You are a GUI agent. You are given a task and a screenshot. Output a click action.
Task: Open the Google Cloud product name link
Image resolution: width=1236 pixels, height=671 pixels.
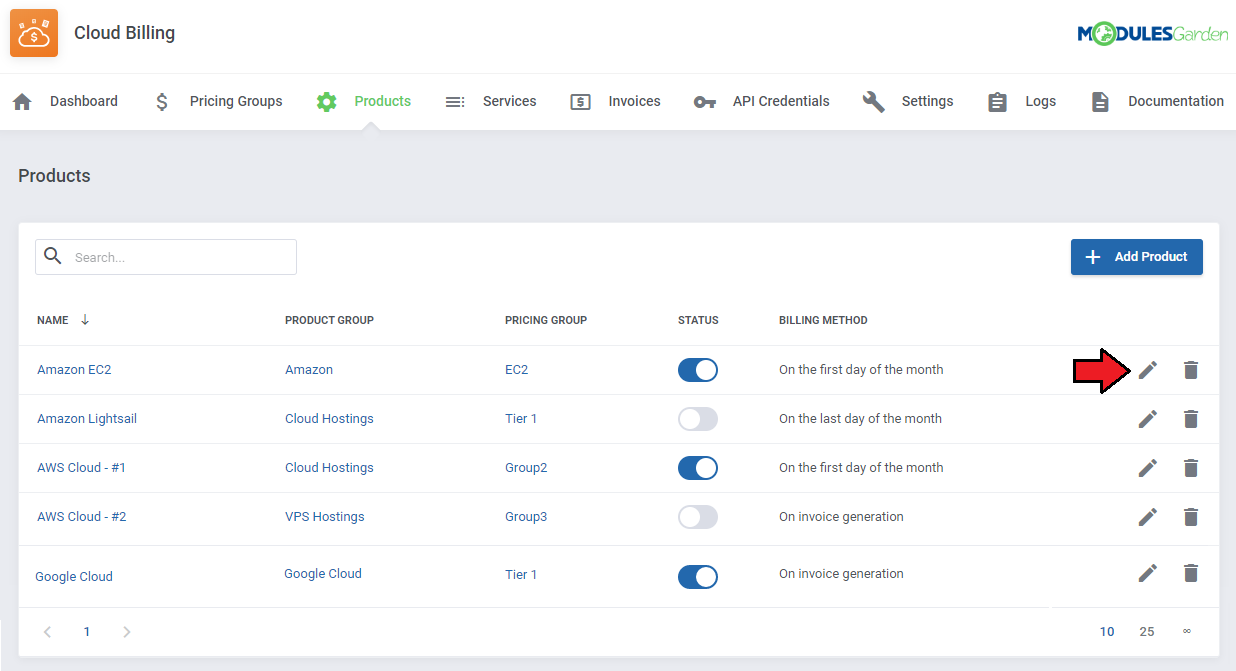[x=74, y=577]
